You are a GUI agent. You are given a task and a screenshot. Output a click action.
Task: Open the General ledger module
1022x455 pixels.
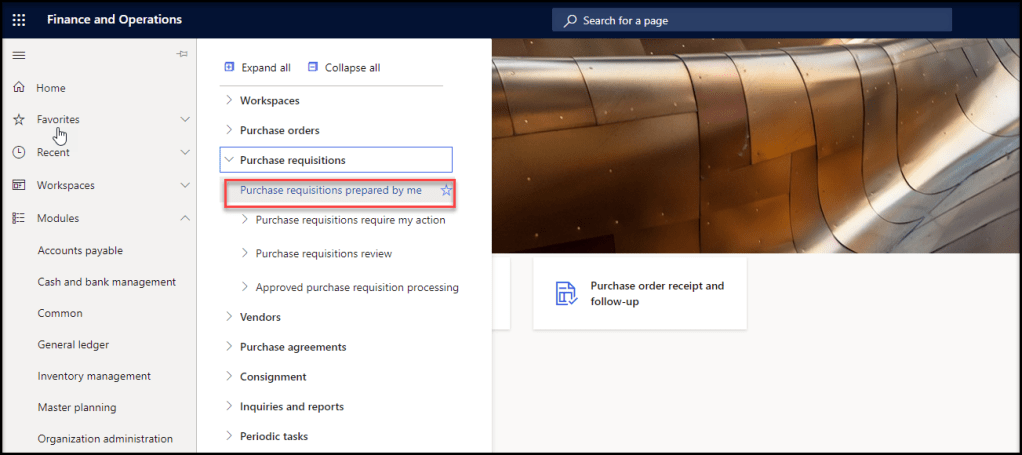coord(73,345)
